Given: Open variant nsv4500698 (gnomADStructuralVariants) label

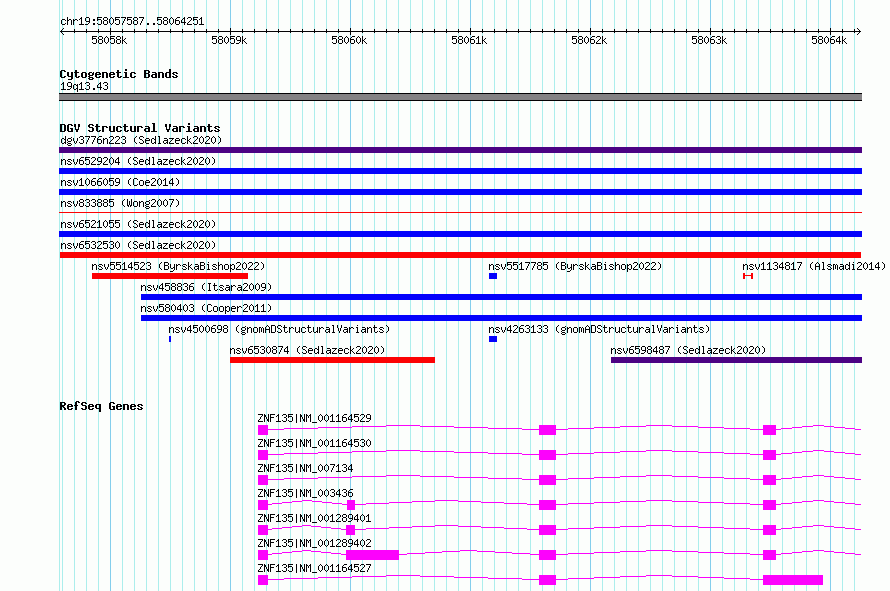Looking at the screenshot, I should [279, 329].
